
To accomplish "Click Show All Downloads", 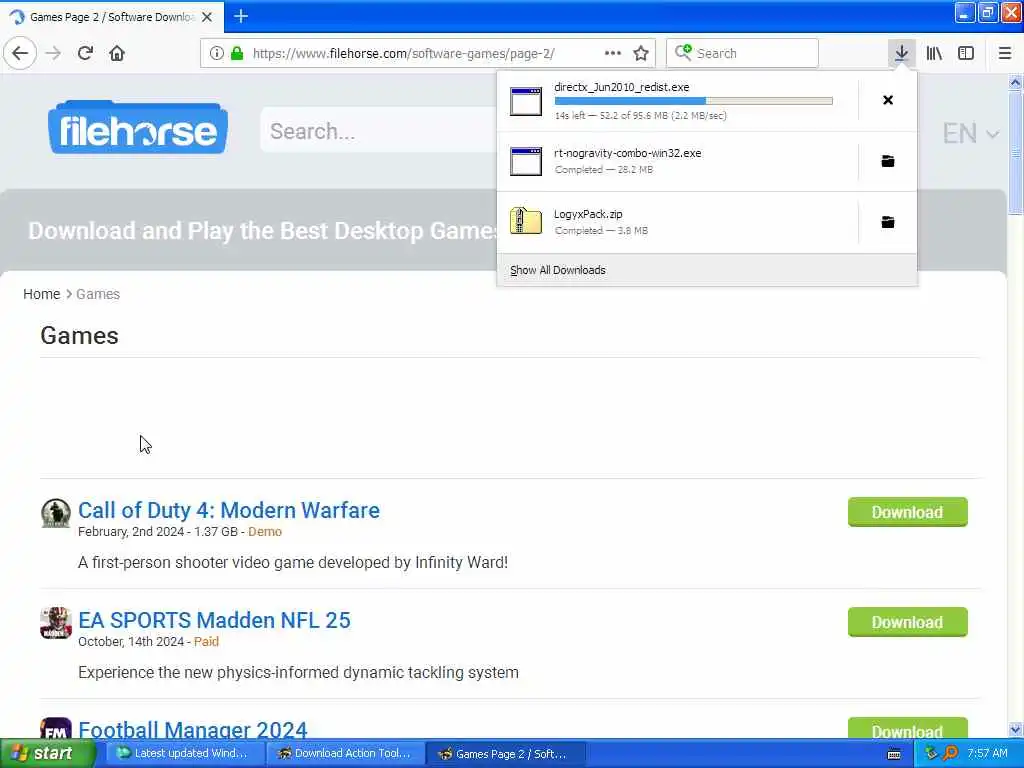I will click(558, 270).
